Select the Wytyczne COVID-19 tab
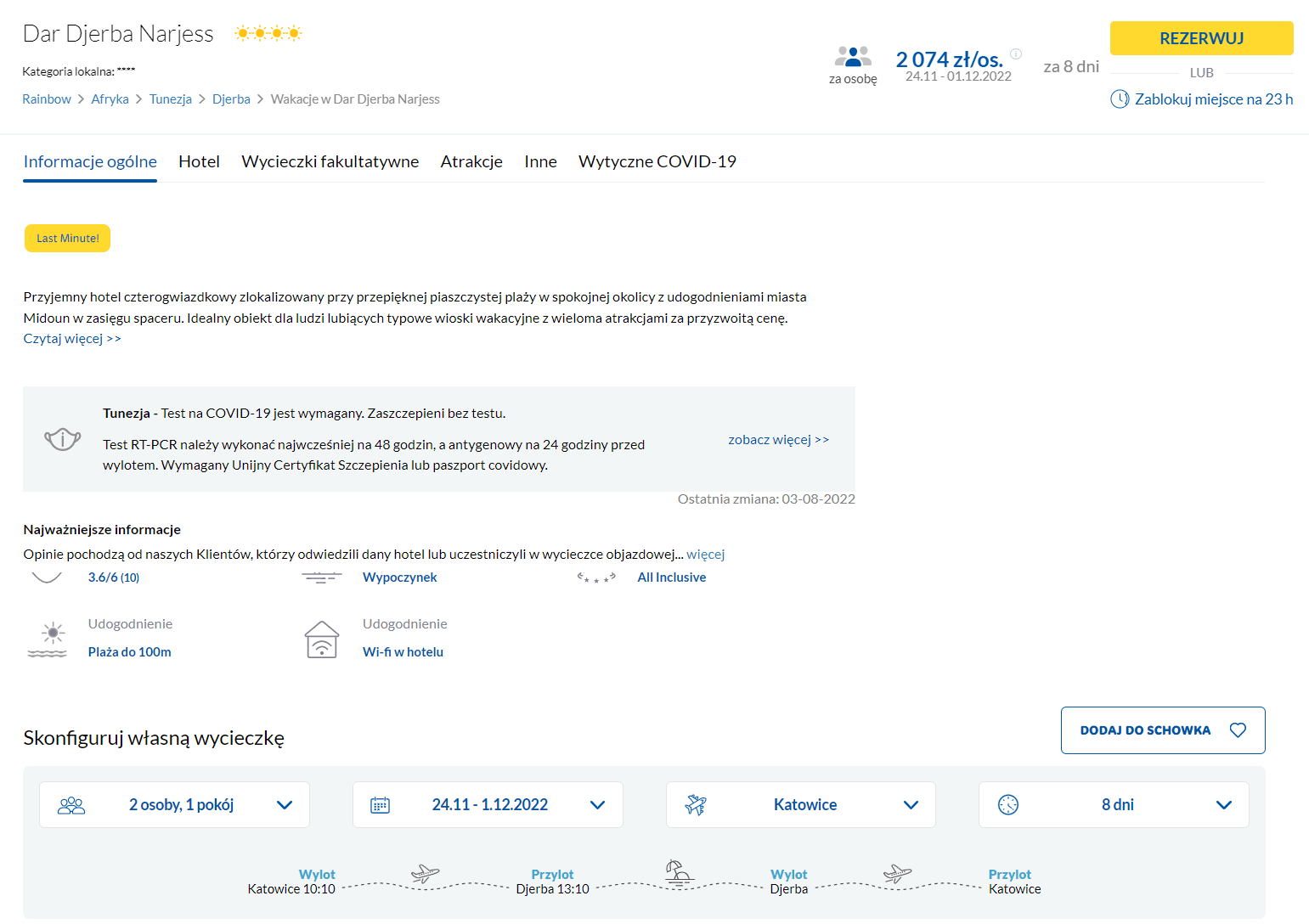This screenshot has height=924, width=1309. coord(657,161)
